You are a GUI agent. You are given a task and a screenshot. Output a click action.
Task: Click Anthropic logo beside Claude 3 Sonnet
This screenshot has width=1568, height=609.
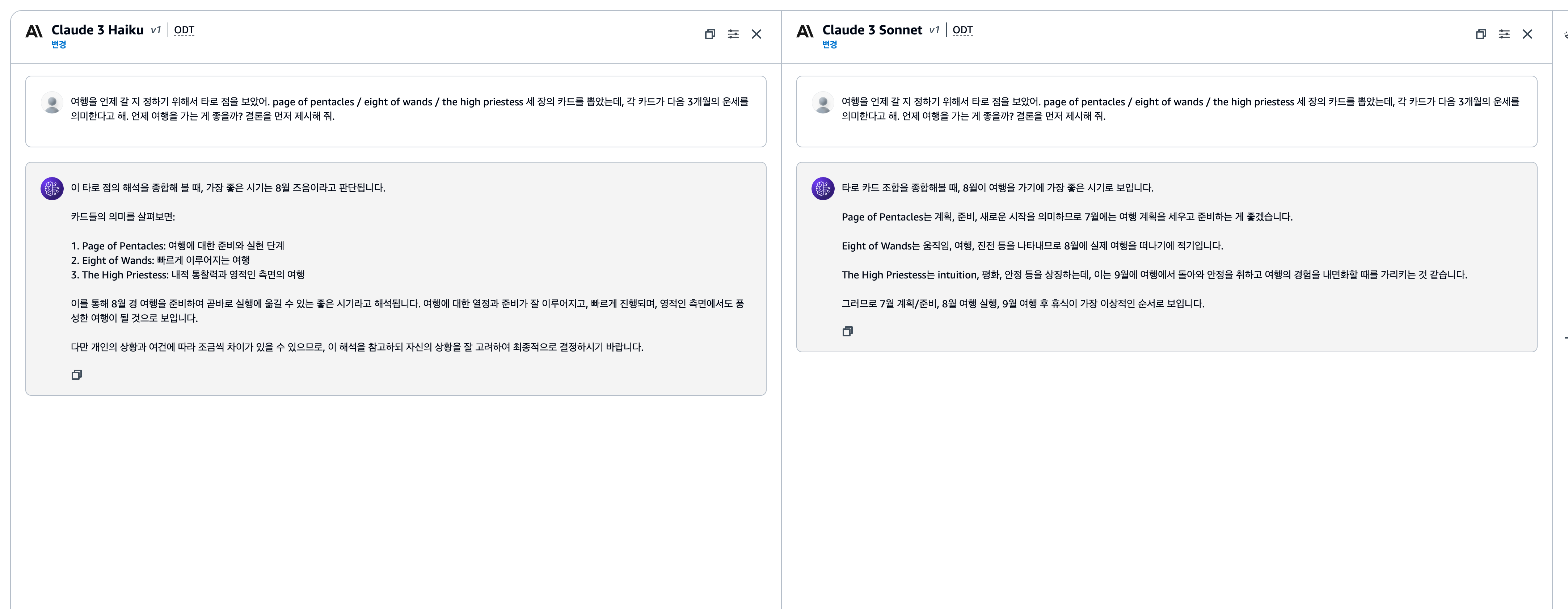click(805, 31)
